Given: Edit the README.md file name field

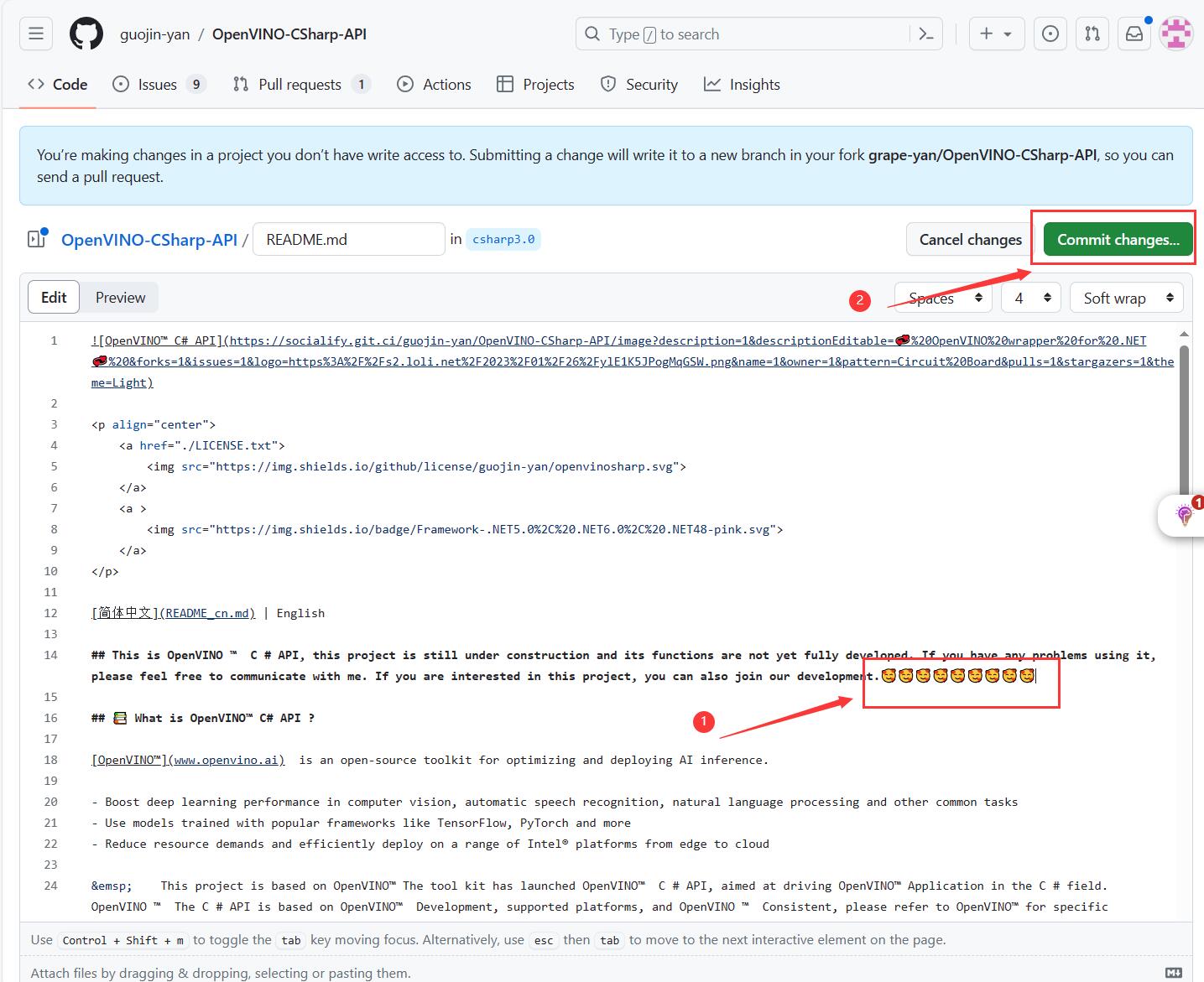Looking at the screenshot, I should coord(348,239).
